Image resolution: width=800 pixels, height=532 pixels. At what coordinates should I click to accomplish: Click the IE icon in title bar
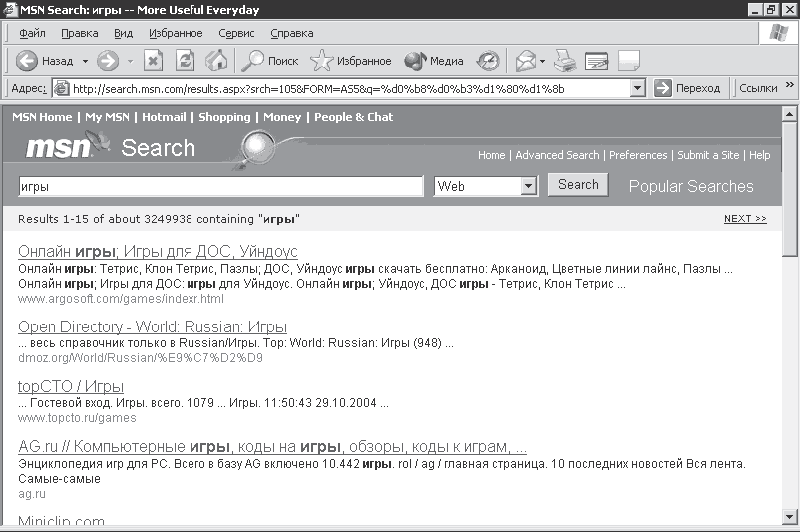point(10,10)
